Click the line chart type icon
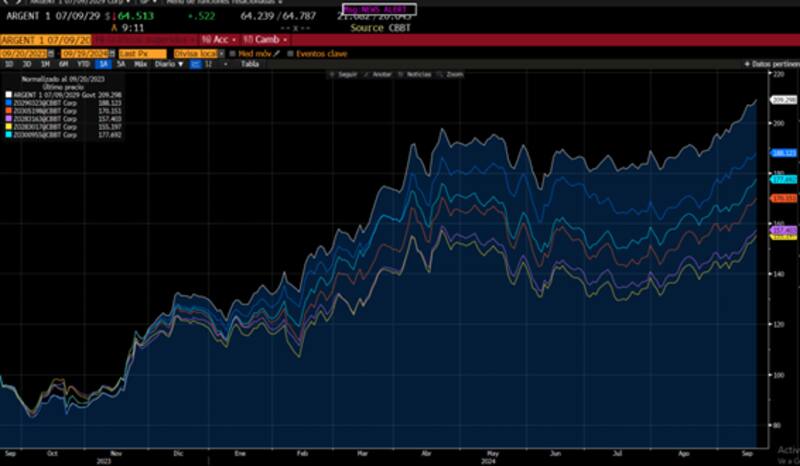Image resolution: width=800 pixels, height=466 pixels. pyautogui.click(x=196, y=64)
